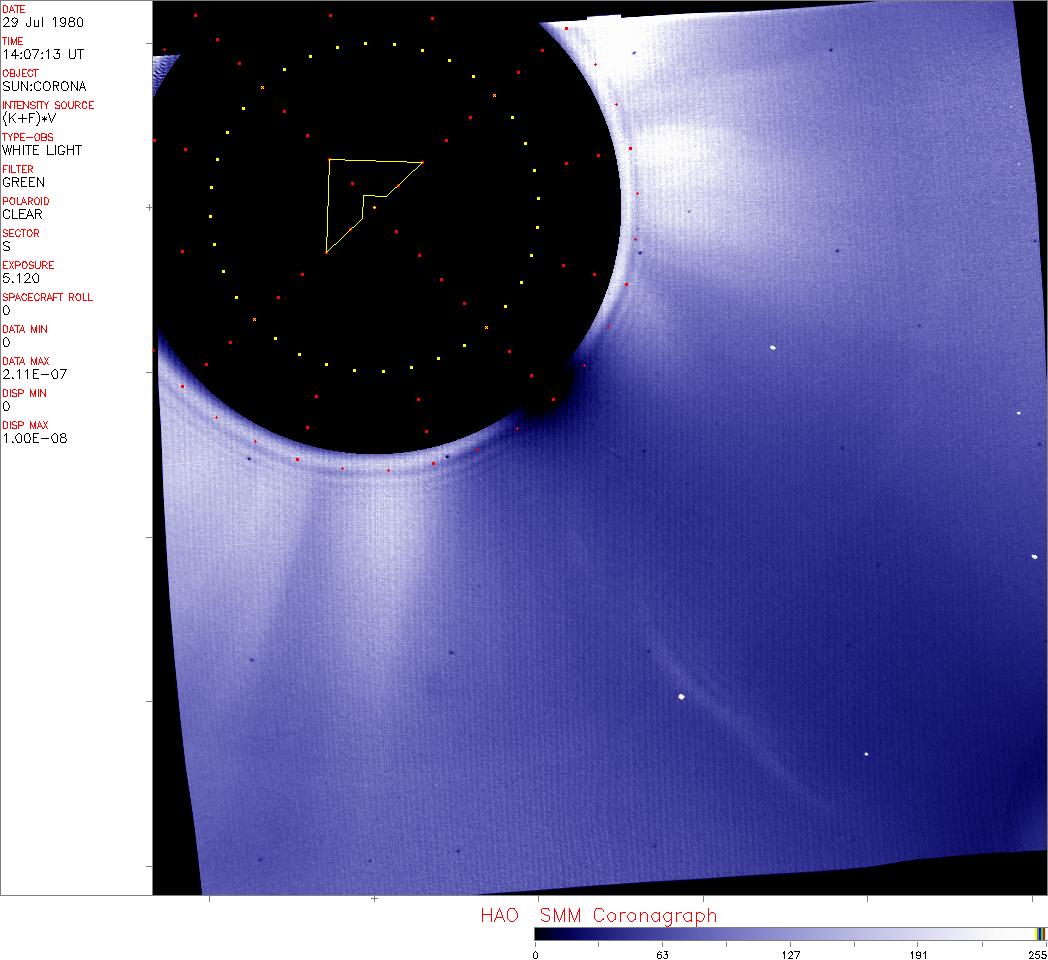Click the EXPOSURE value 5.120

tap(20, 278)
